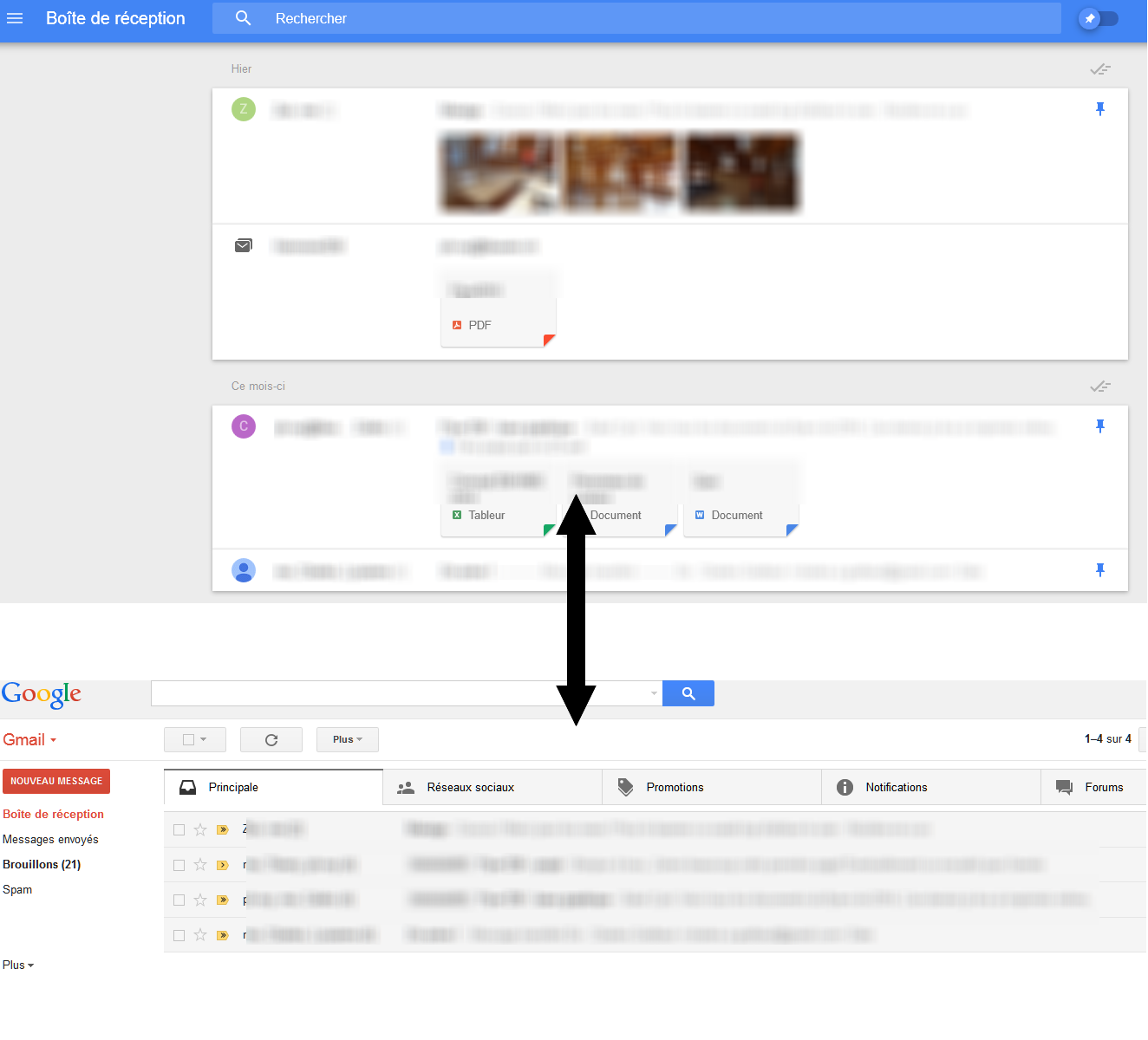
Task: Expand the Plus labels list in sidebar
Action: (18, 965)
